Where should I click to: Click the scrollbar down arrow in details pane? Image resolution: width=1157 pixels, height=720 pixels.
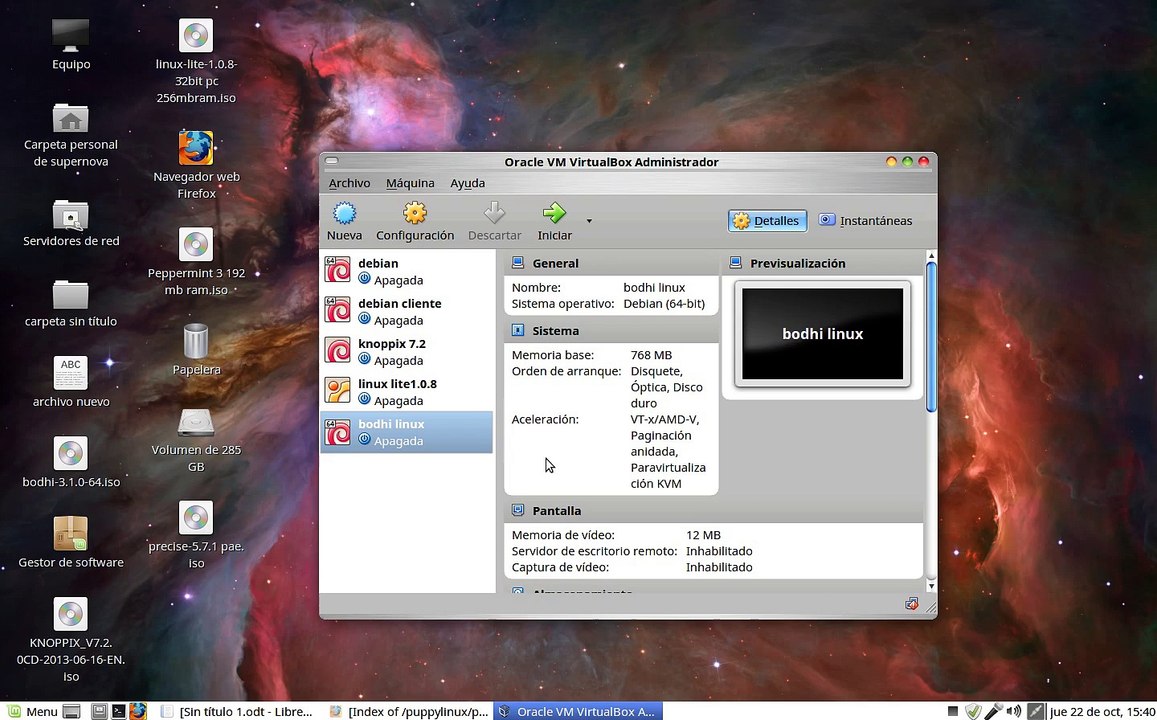930,586
